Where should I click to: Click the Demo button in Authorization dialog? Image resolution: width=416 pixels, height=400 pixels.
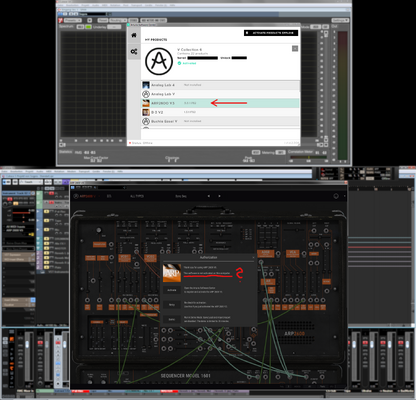pos(172,319)
